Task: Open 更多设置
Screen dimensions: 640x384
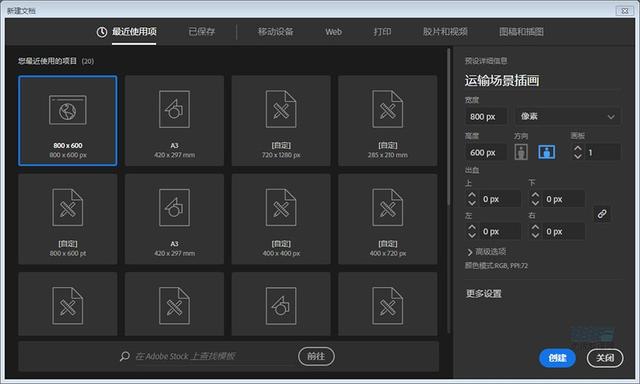Action: [x=484, y=293]
